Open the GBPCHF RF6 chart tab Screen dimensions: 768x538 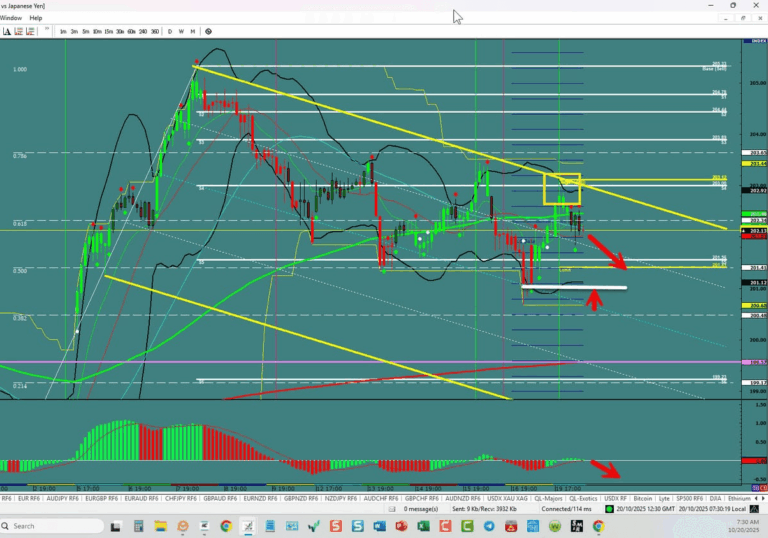tap(422, 498)
